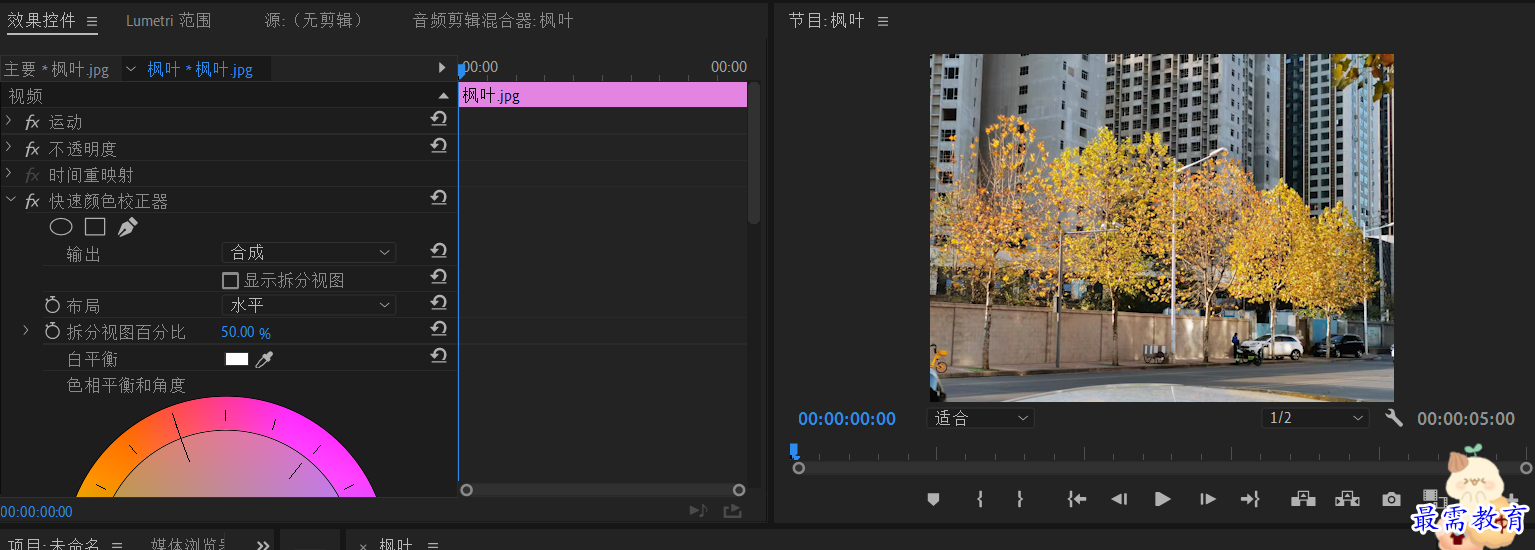Reset the 快速颜色校正器 effect
Screen dimensions: 1535x550
coord(438,198)
